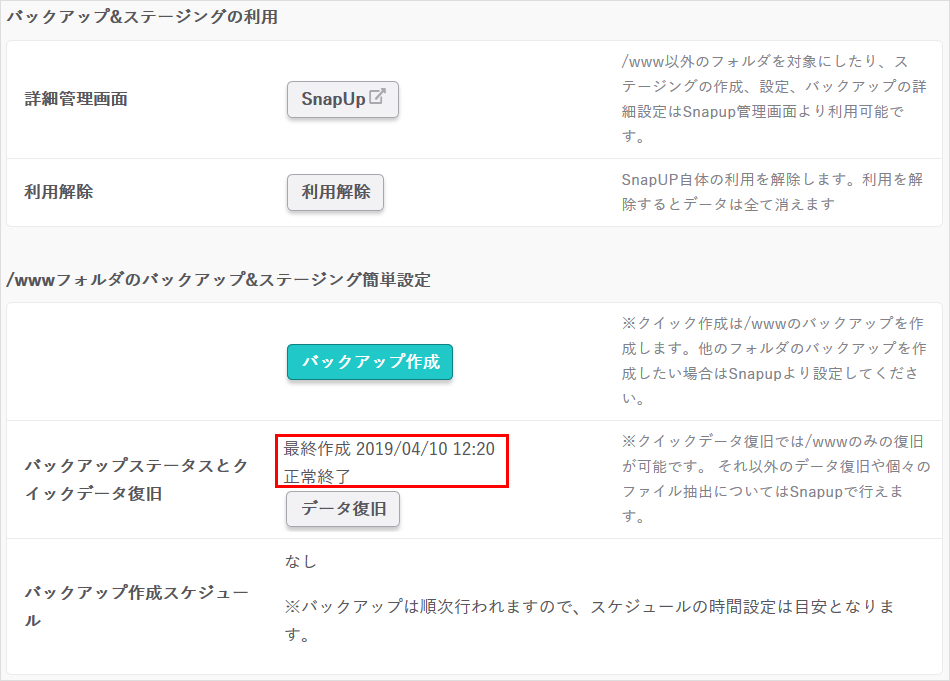Image resolution: width=950 pixels, height=681 pixels.
Task: Select the bold 利用解除 row label on the left
Action: [x=59, y=193]
